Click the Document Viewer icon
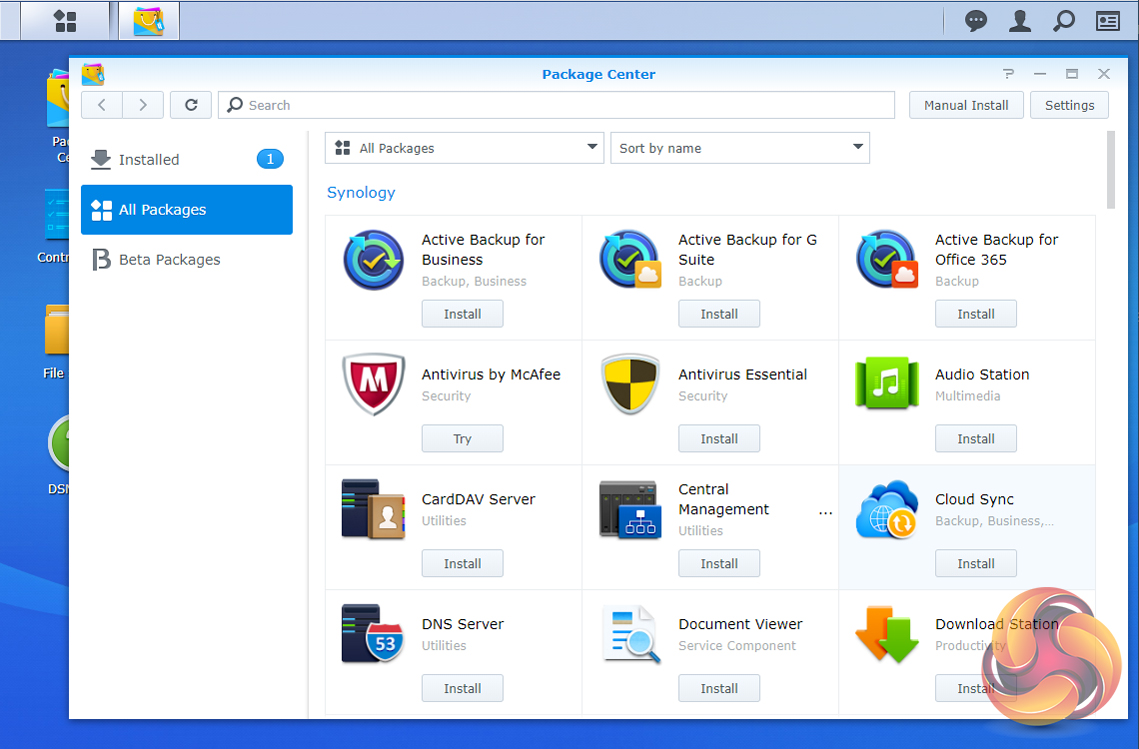 coord(631,634)
